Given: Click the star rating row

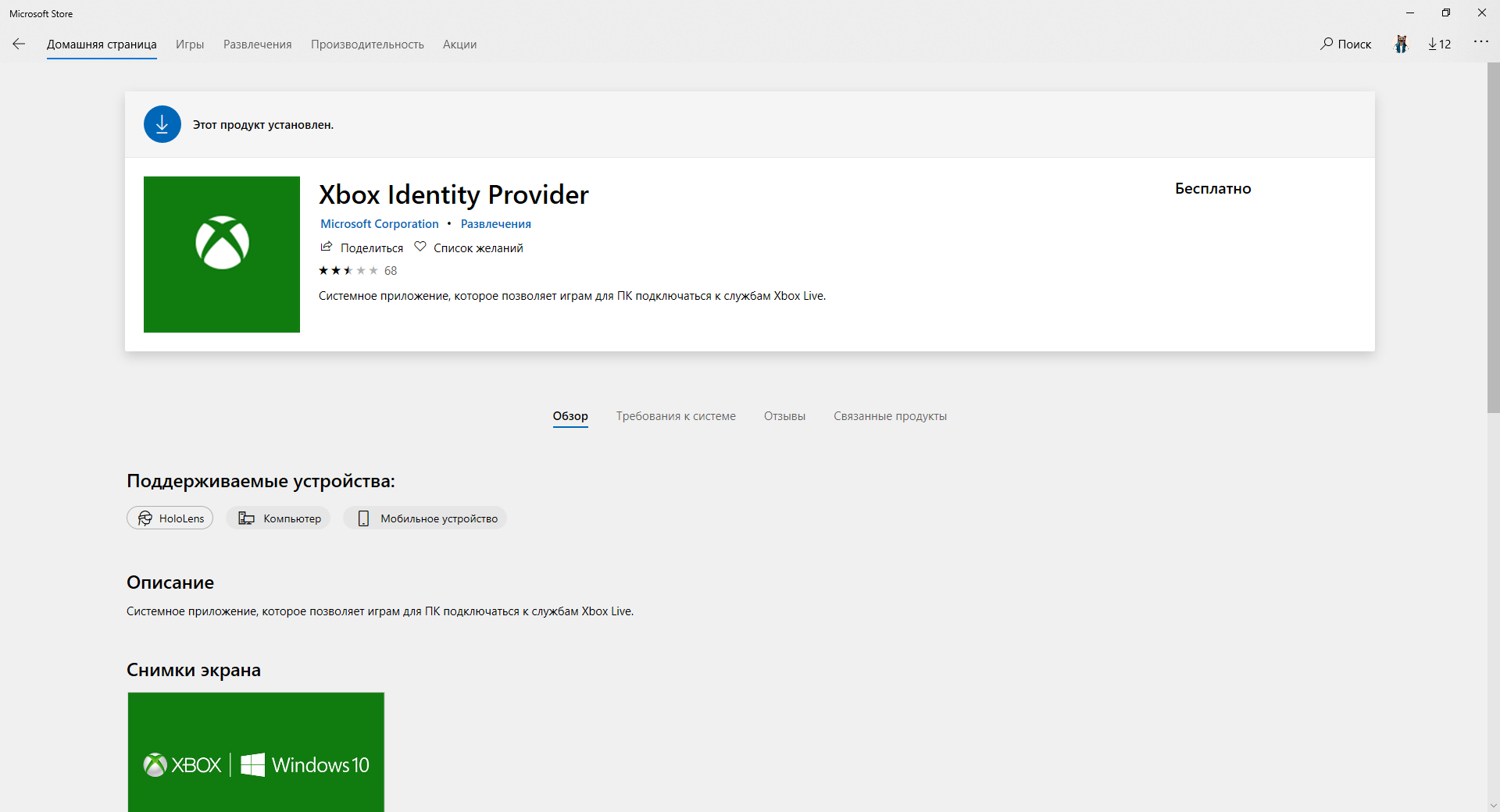Looking at the screenshot, I should coord(348,271).
